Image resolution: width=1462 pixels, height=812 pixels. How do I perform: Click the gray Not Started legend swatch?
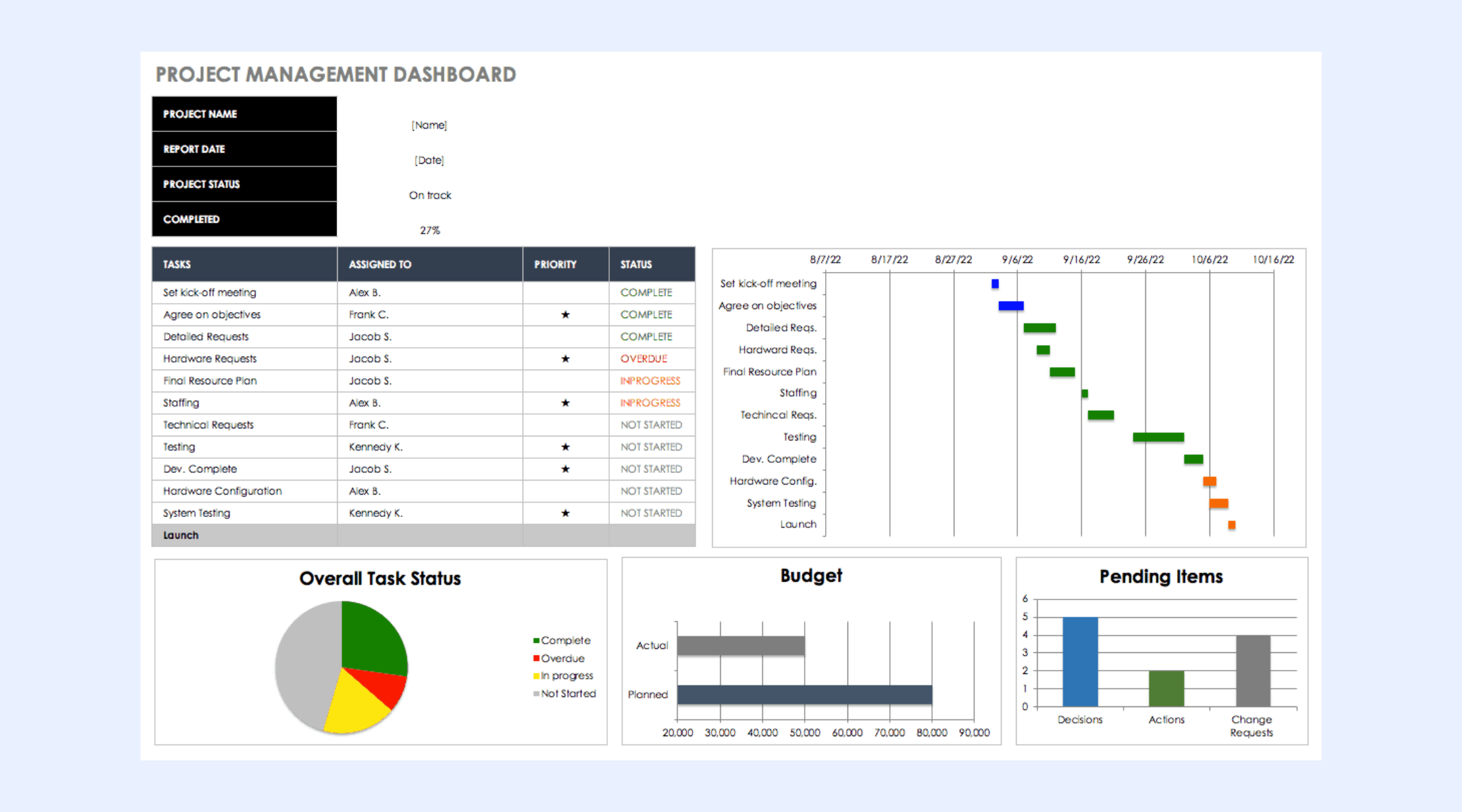coord(536,694)
